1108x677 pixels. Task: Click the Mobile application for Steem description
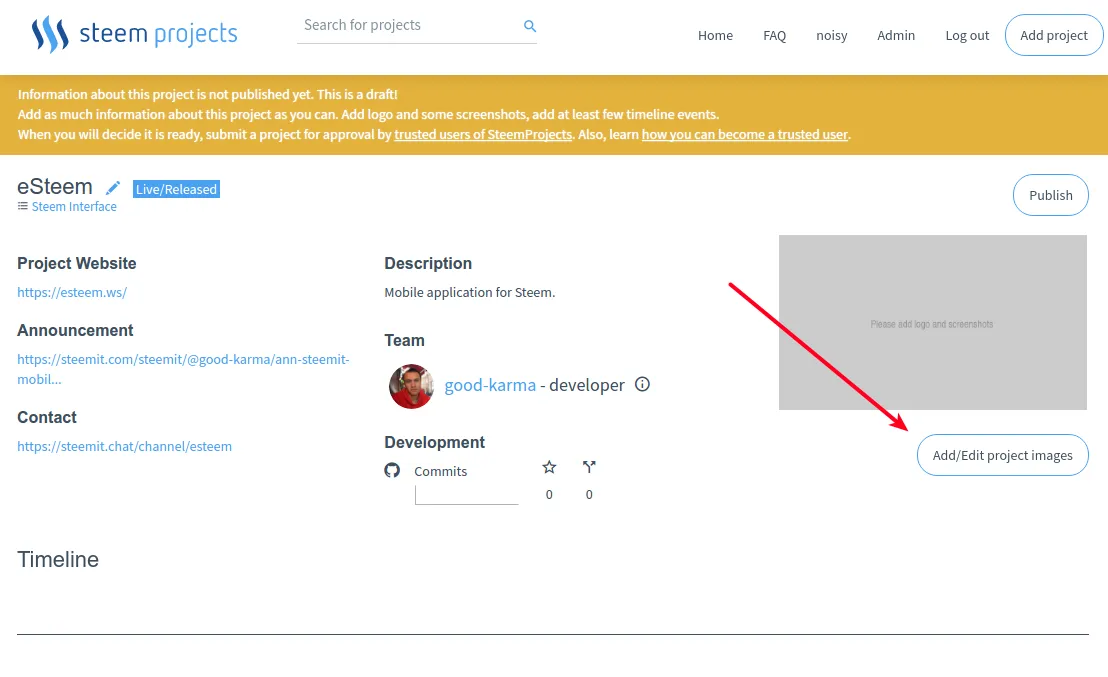pyautogui.click(x=470, y=292)
